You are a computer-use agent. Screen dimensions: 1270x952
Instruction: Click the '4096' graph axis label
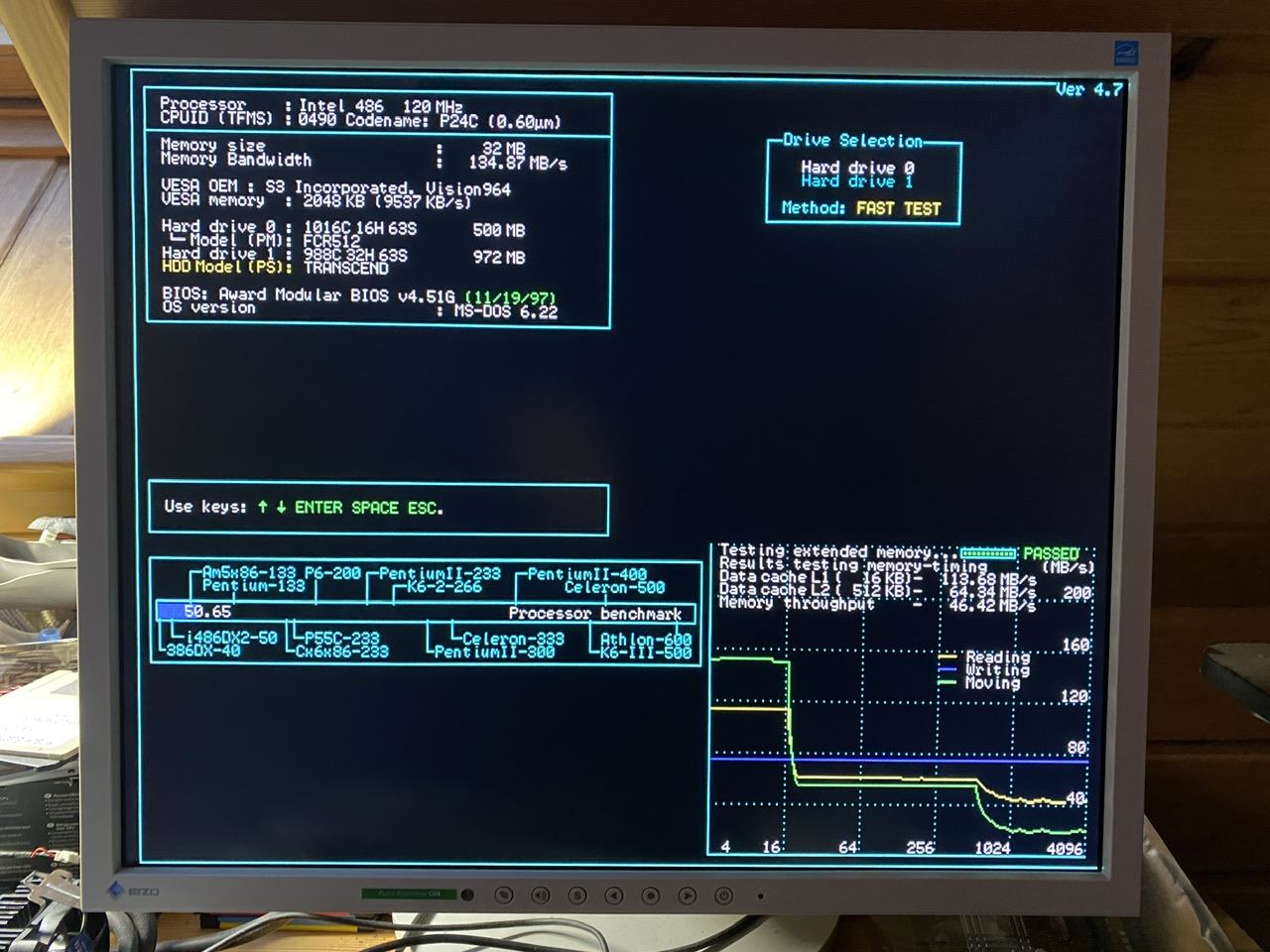click(x=1065, y=849)
